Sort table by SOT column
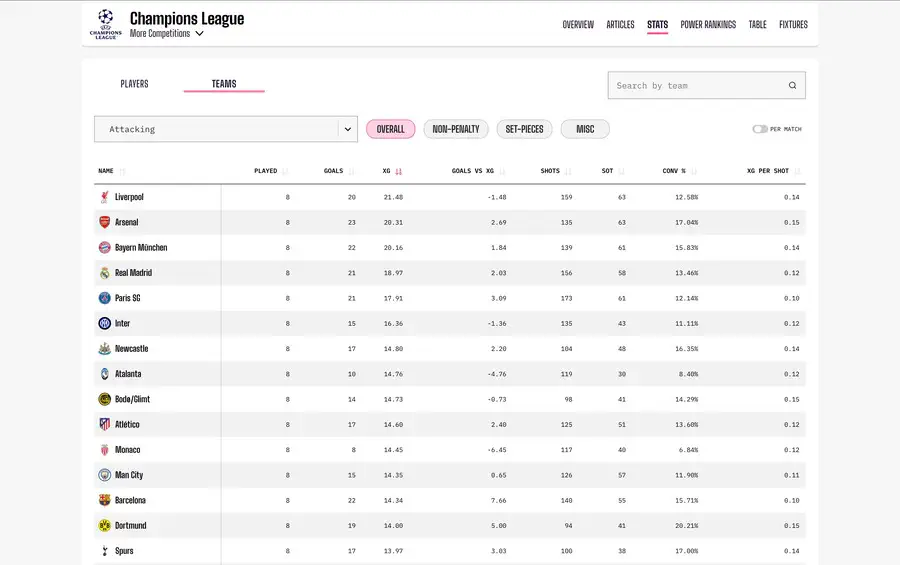900x565 pixels. (x=613, y=171)
